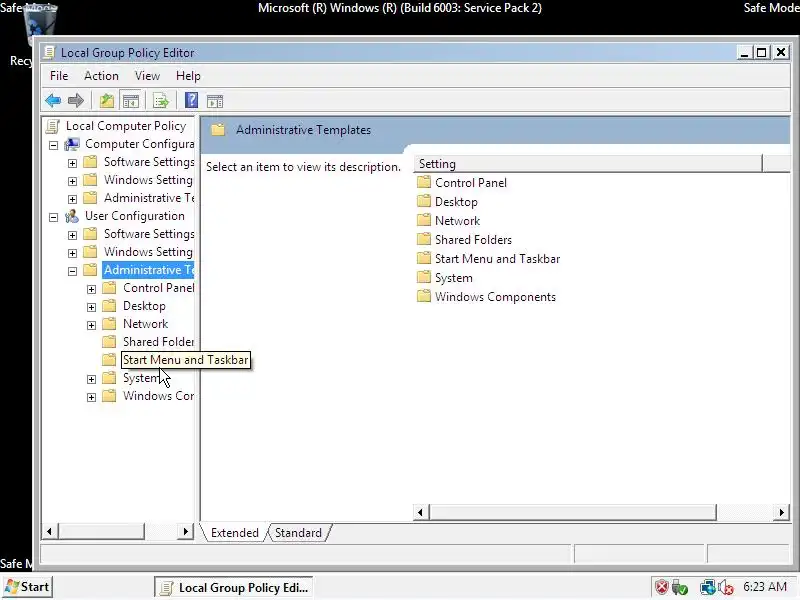Click Windows Components folder icon in settings list
800x600 pixels.
pos(423,296)
